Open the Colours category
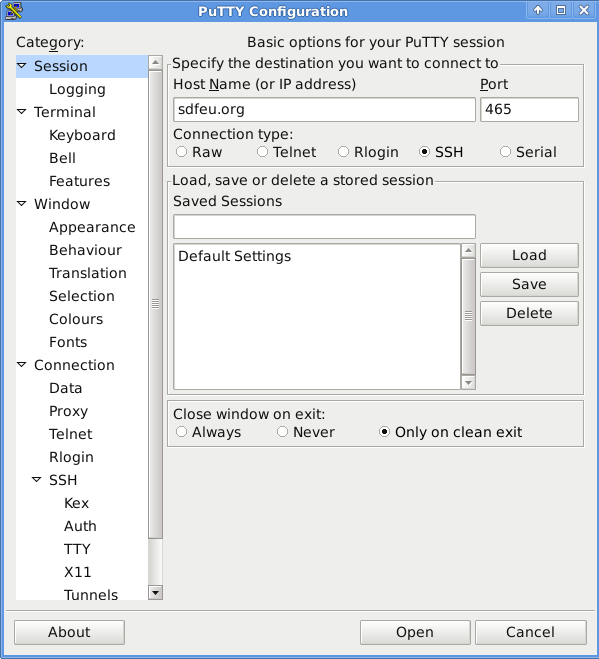 (76, 319)
